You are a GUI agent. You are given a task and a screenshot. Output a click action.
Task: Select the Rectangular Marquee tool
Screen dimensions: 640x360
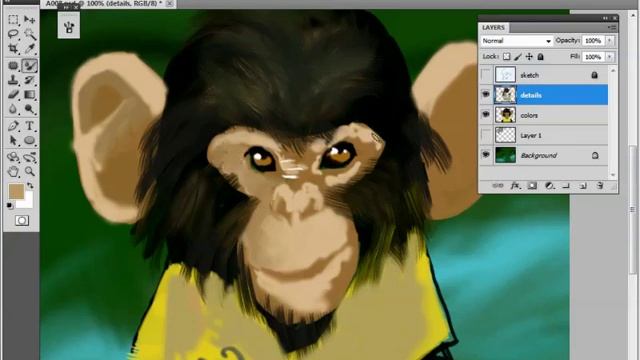(x=13, y=20)
